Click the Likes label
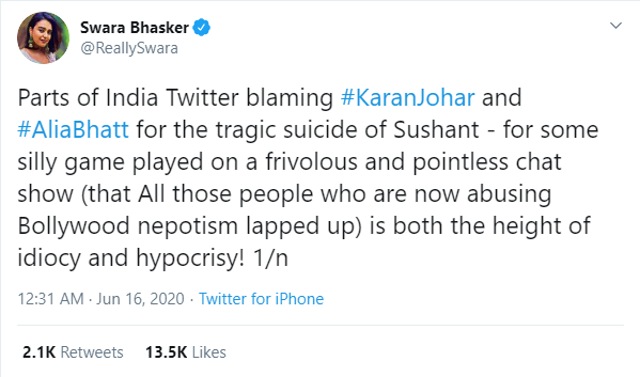 click(x=209, y=353)
